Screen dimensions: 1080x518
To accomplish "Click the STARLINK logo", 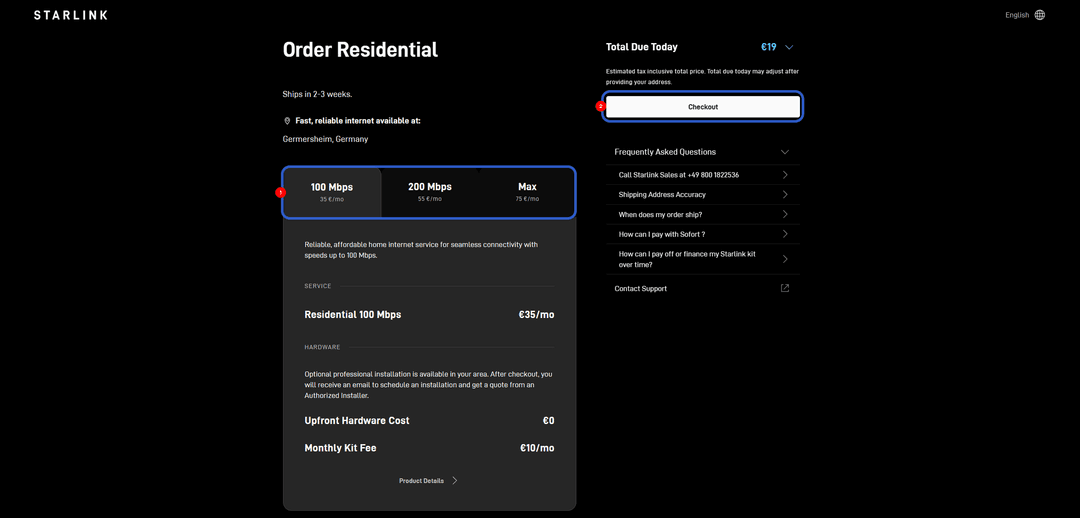I will point(70,15).
